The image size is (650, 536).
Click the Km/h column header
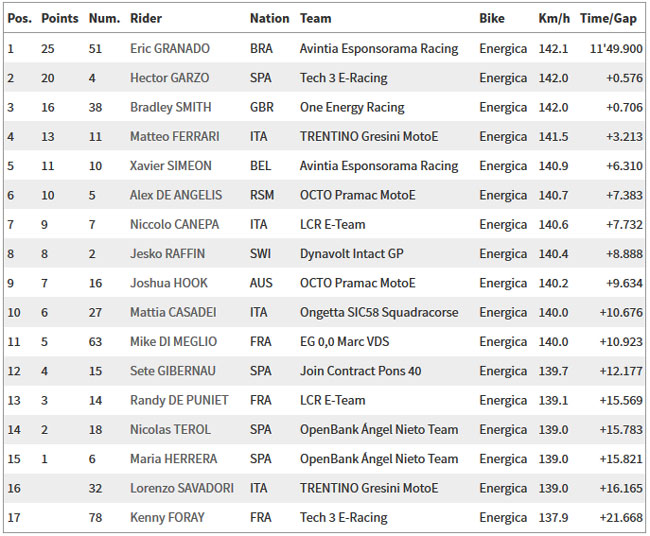[x=553, y=18]
